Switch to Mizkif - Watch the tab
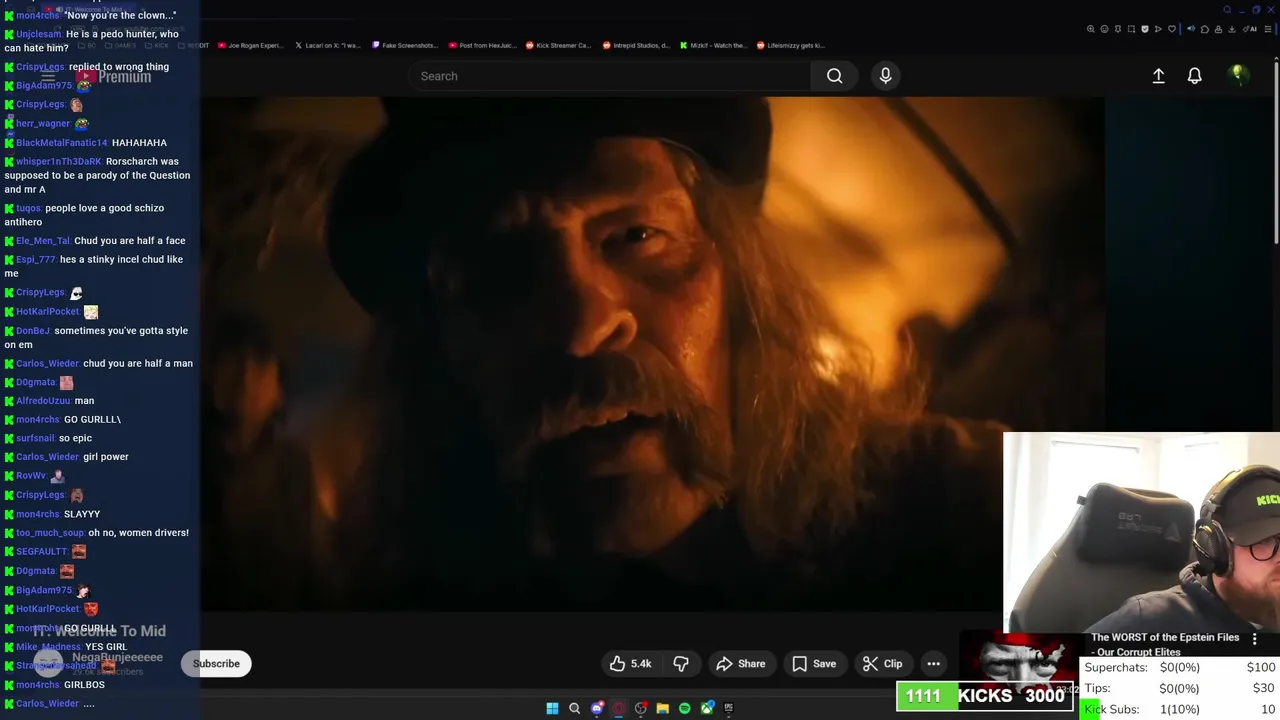The image size is (1280, 720). (713, 45)
